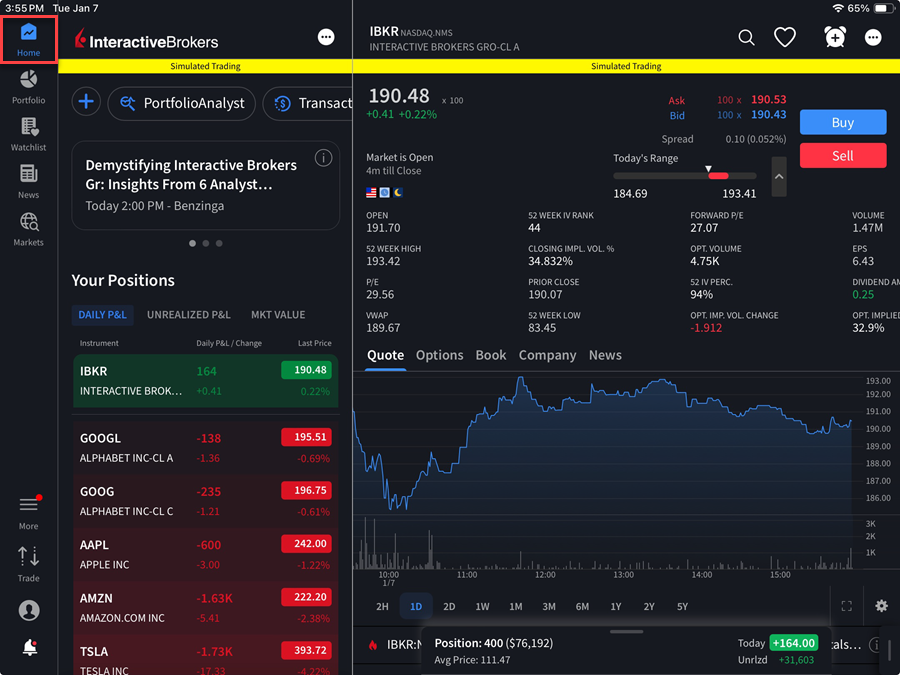900x675 pixels.
Task: Open the Portfolio sidebar icon
Action: (28, 85)
